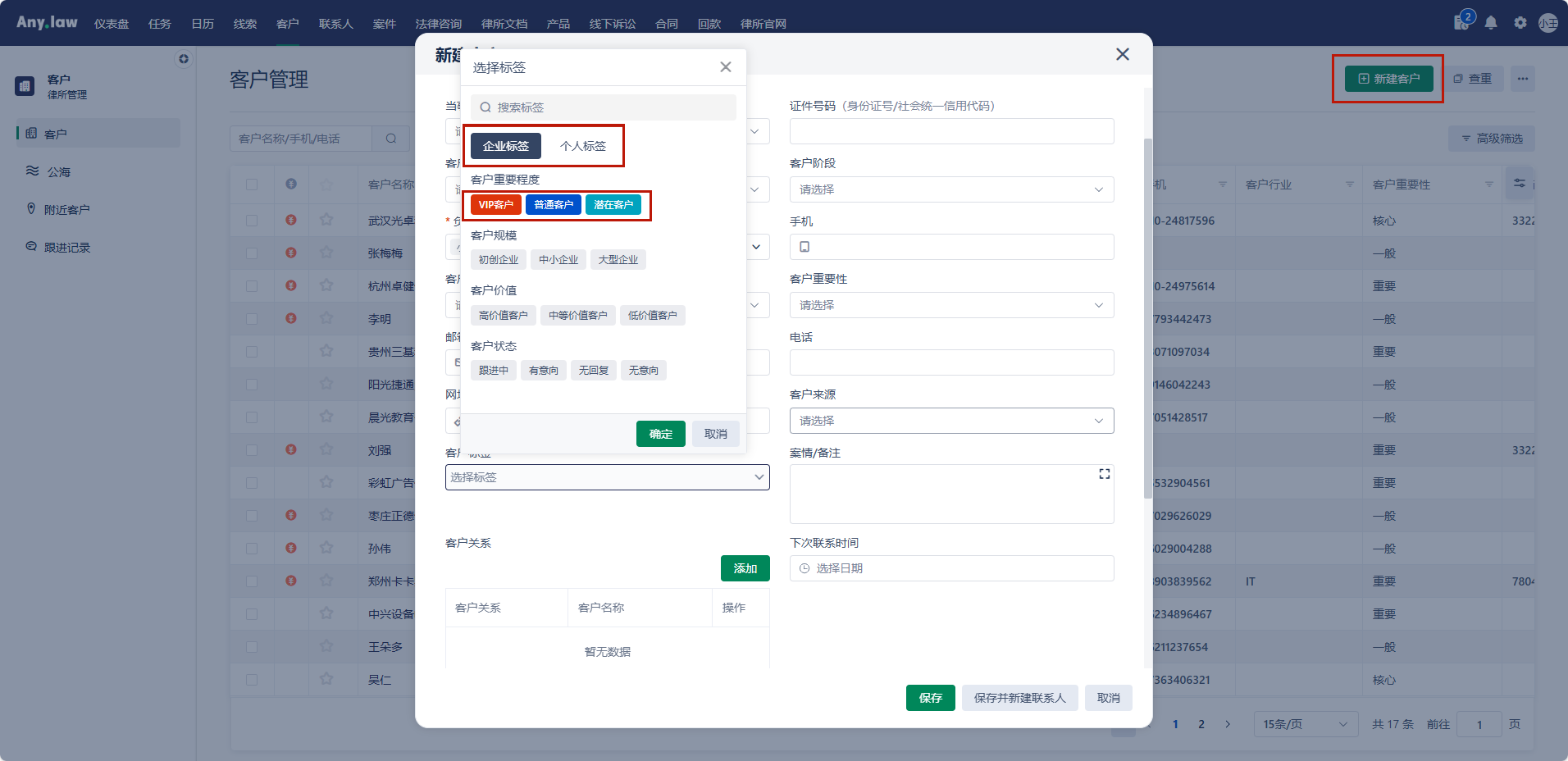1568x761 pixels.
Task: Tick the checkbox for 武汉光卓 row
Action: (x=252, y=221)
